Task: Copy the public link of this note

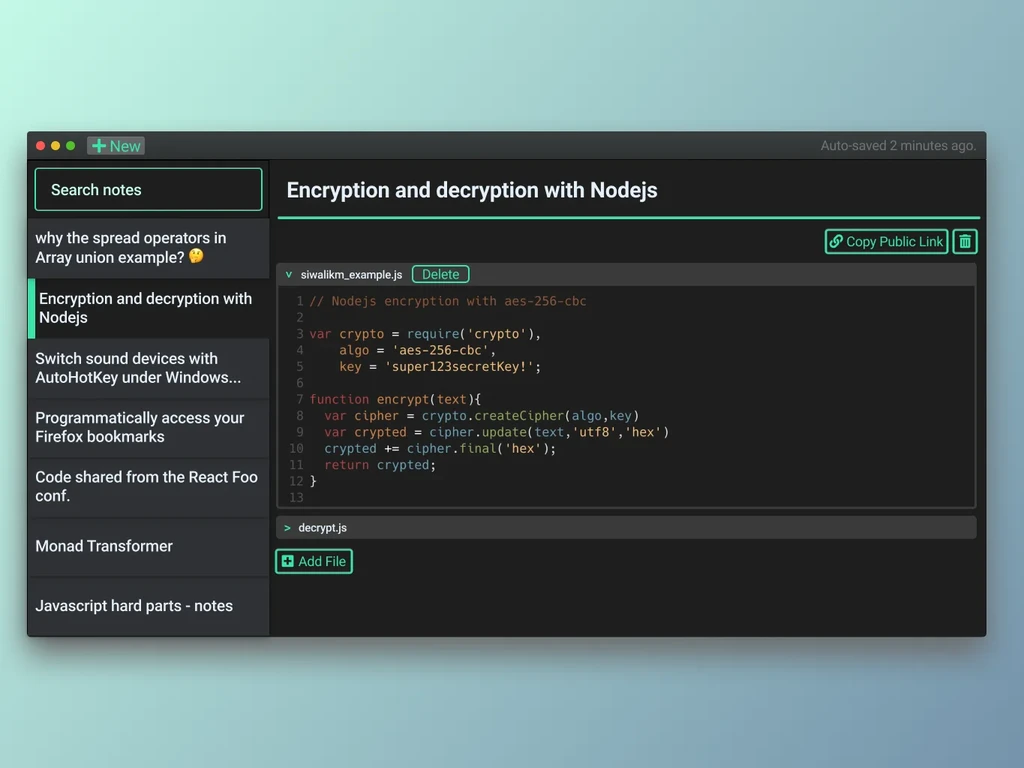Action: pyautogui.click(x=886, y=242)
